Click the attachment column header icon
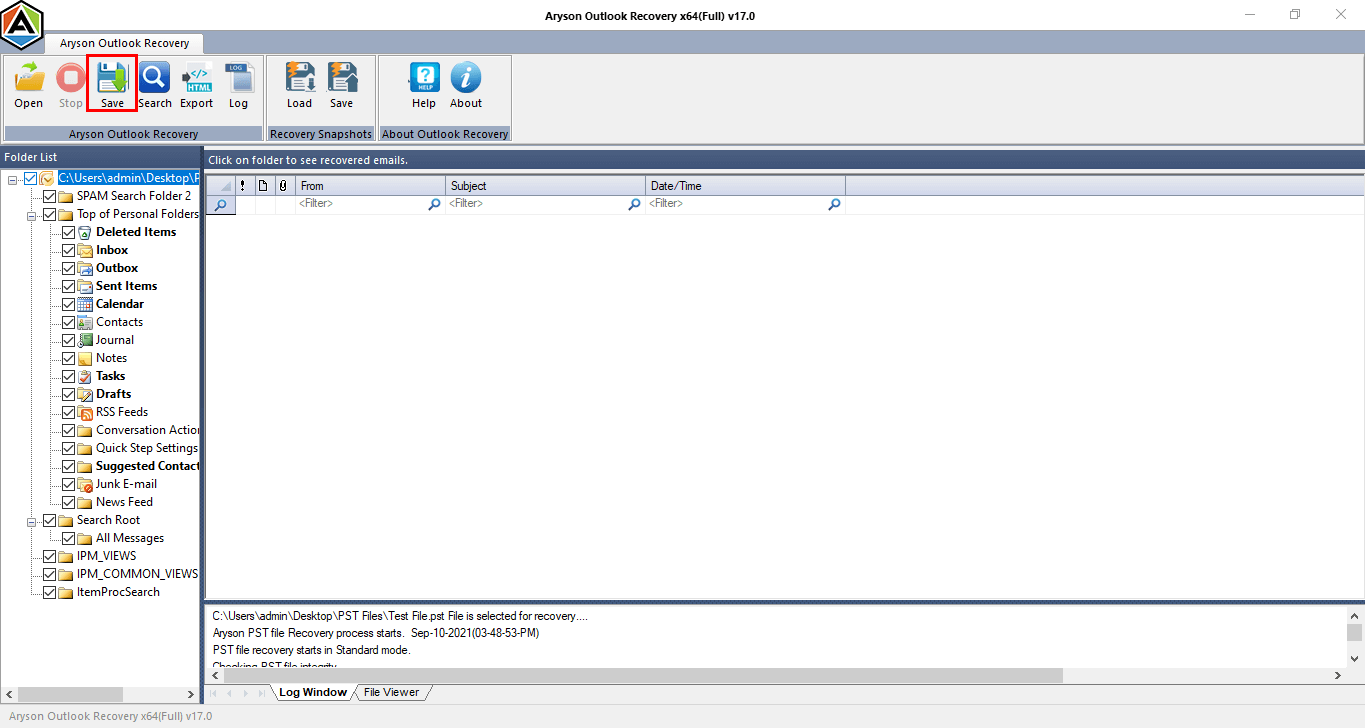1365x728 pixels. click(283, 186)
